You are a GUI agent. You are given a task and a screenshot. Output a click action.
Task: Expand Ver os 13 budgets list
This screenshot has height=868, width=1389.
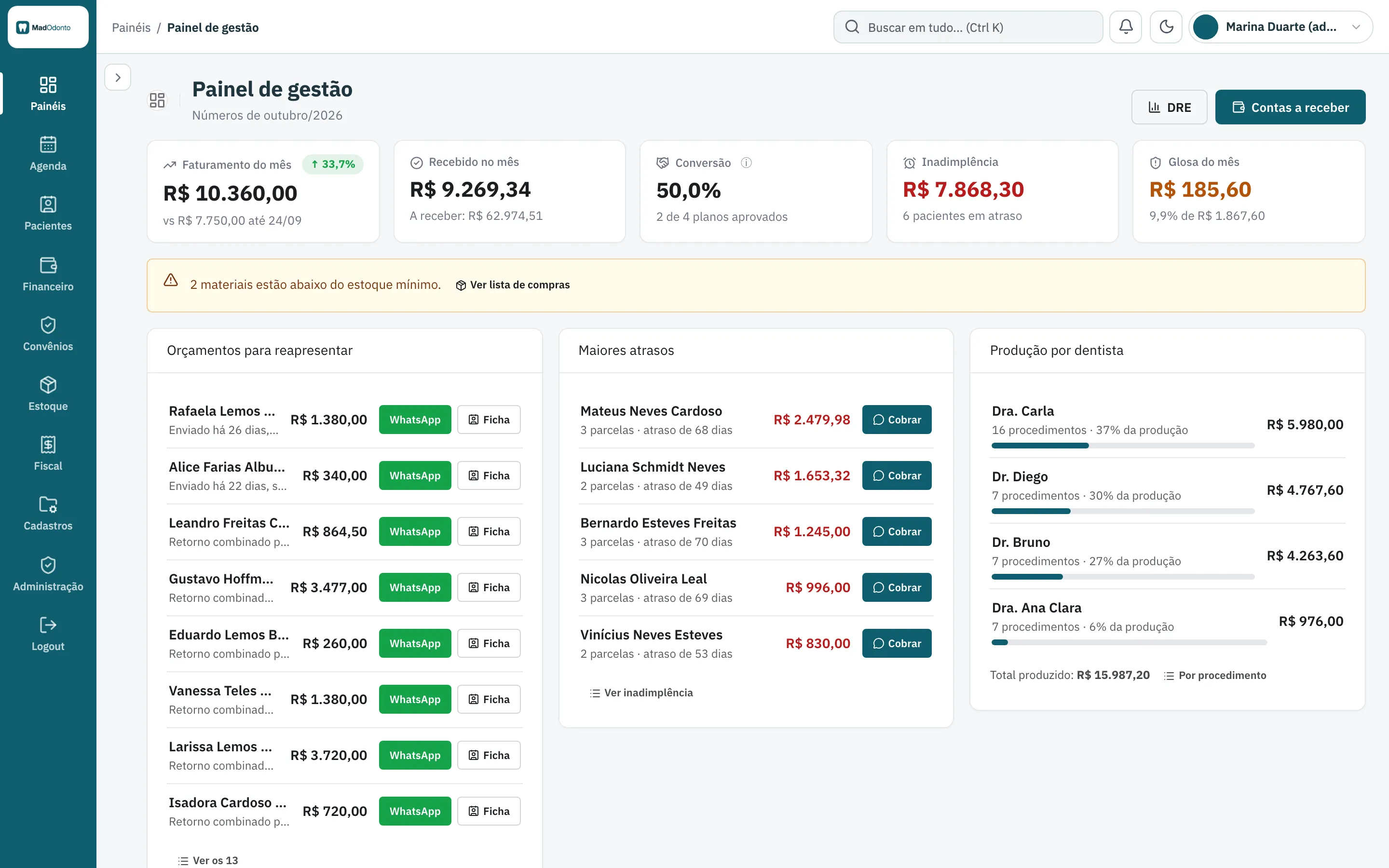click(x=208, y=861)
